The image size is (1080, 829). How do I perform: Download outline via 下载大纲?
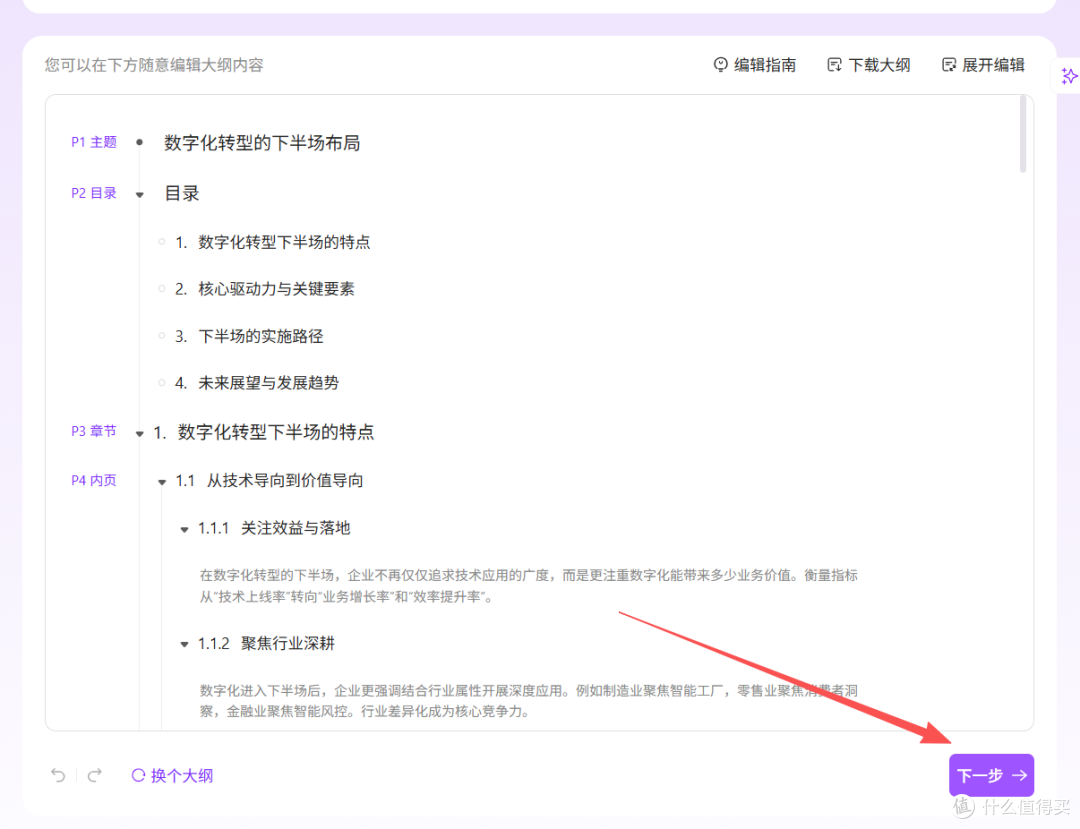pos(869,65)
